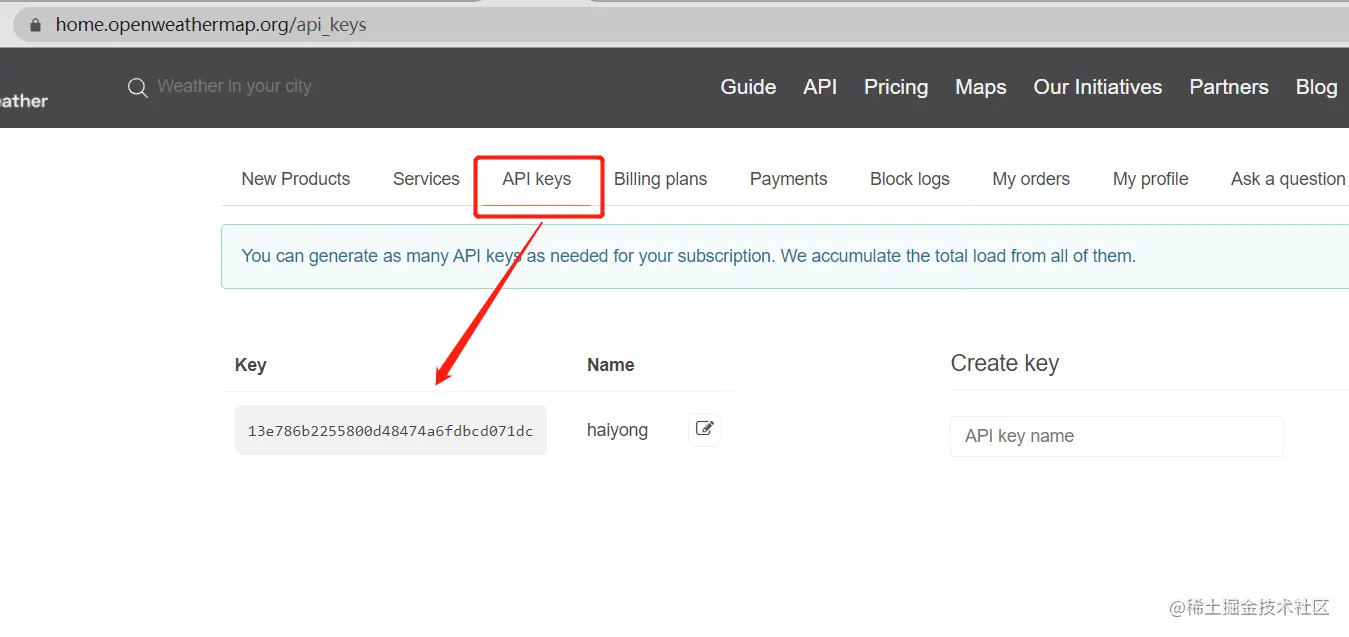Go to the Pricing page

pos(896,87)
